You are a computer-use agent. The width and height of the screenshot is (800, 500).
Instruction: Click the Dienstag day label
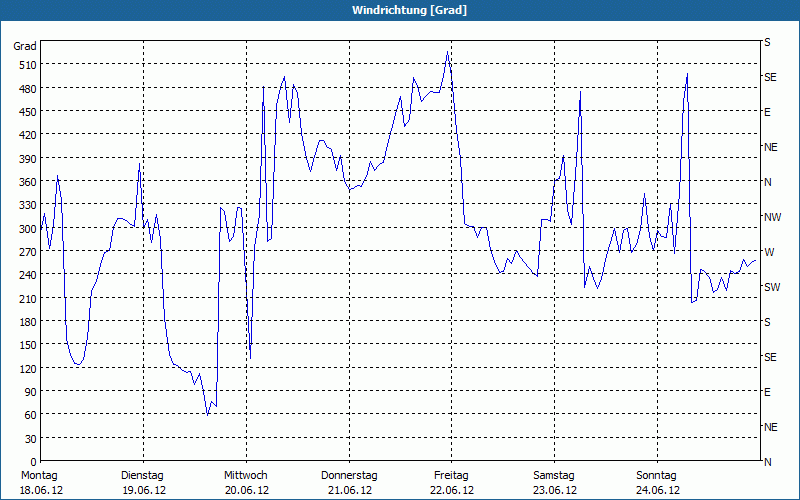pos(142,476)
